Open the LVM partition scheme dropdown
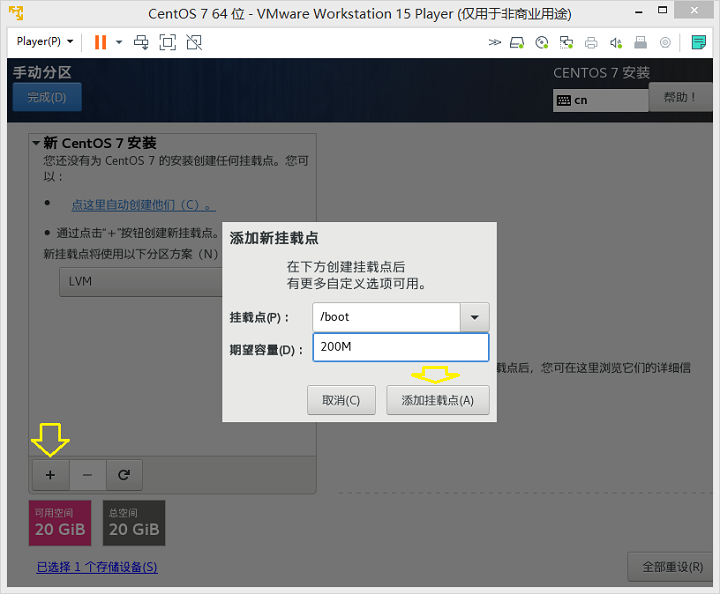720x594 pixels. coord(141,281)
